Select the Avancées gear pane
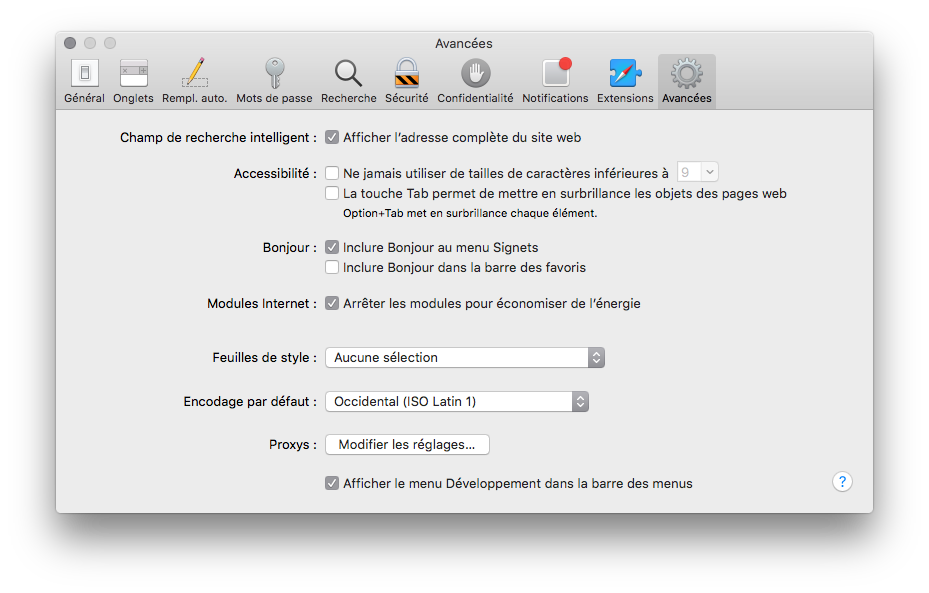This screenshot has height=593, width=929. pos(687,81)
